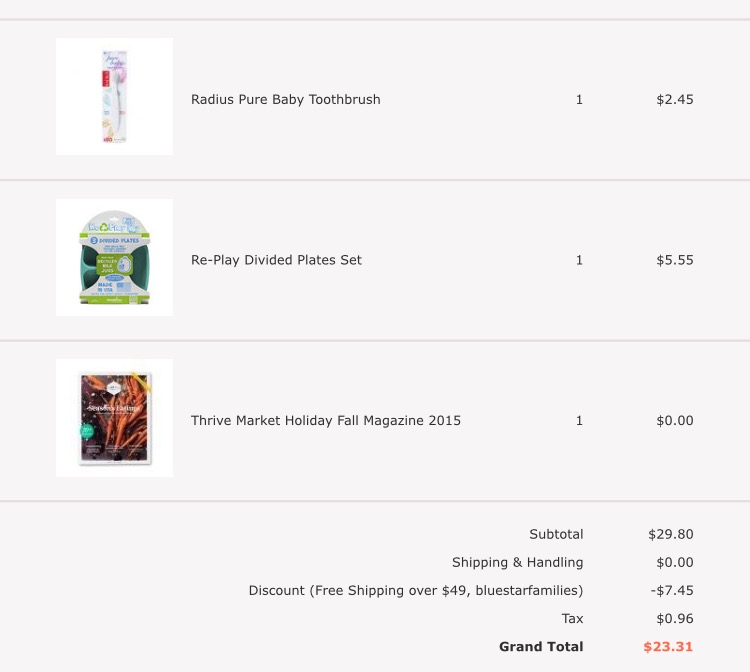Open the Thrive Market Holiday Fall Magazine 2015 name
The image size is (750, 672).
coord(326,421)
